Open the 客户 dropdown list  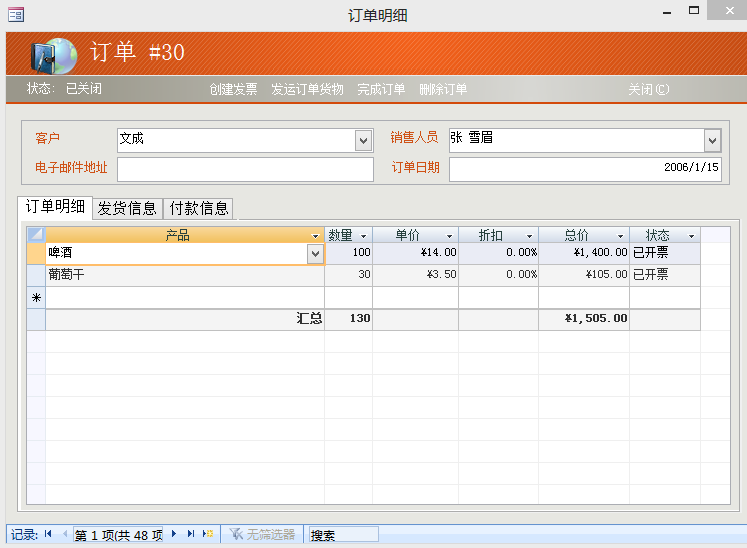click(x=363, y=141)
